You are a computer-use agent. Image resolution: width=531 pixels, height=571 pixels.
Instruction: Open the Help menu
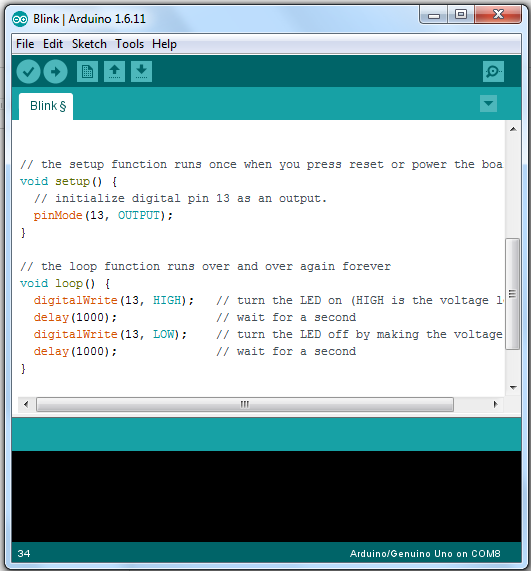[x=164, y=44]
